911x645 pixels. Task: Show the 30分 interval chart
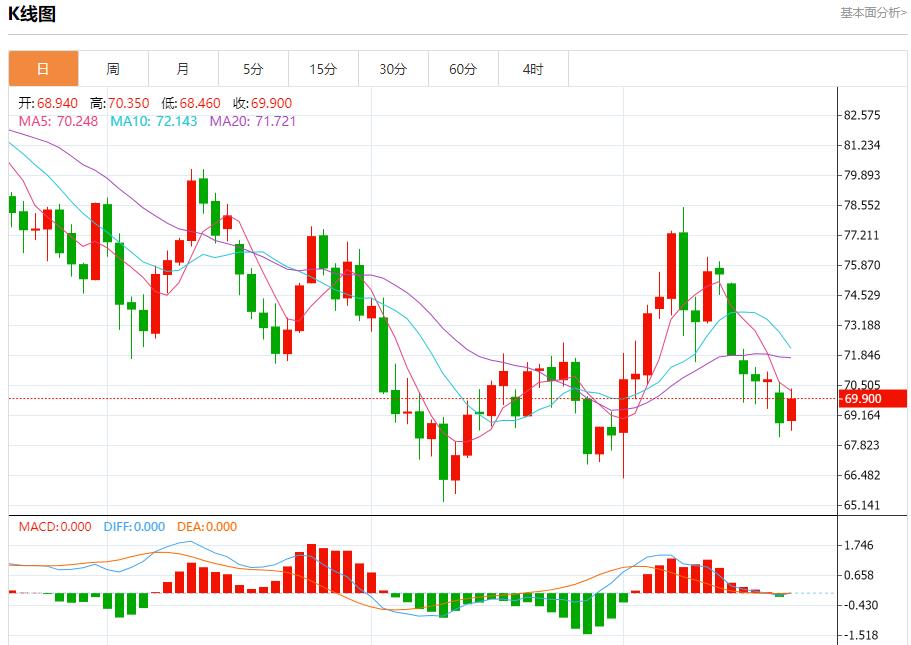pos(393,69)
